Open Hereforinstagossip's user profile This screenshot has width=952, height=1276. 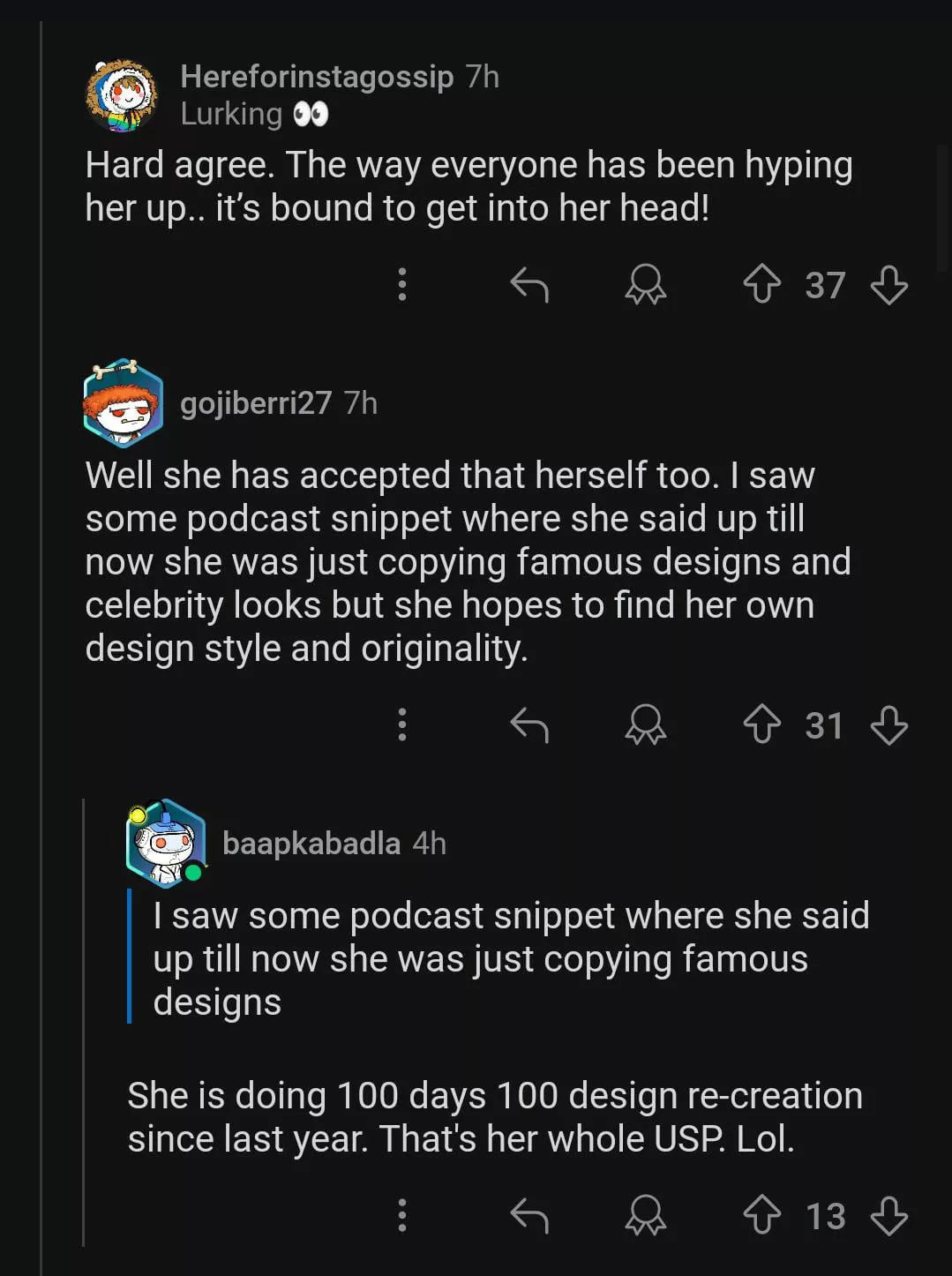(317, 77)
